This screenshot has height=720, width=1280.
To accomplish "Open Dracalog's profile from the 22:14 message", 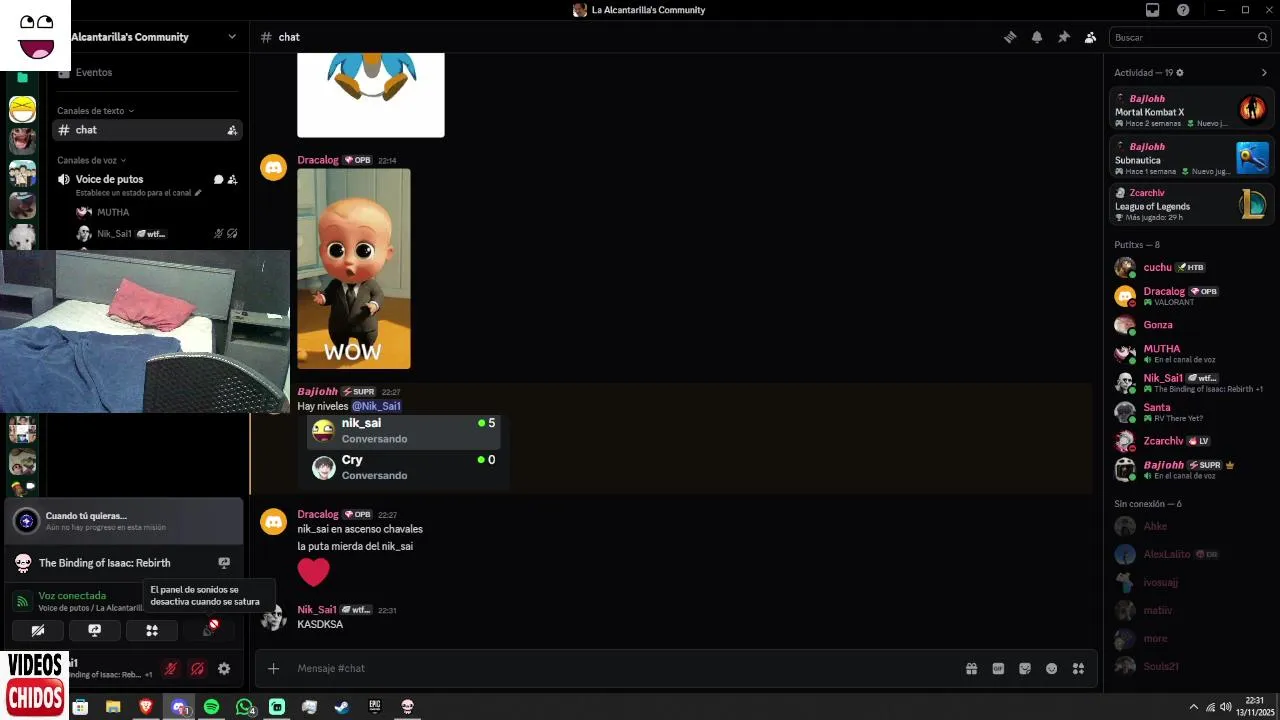I will click(x=318, y=160).
